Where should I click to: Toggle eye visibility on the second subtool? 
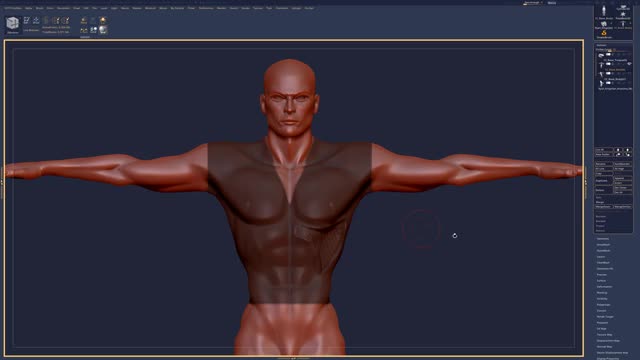click(x=629, y=64)
